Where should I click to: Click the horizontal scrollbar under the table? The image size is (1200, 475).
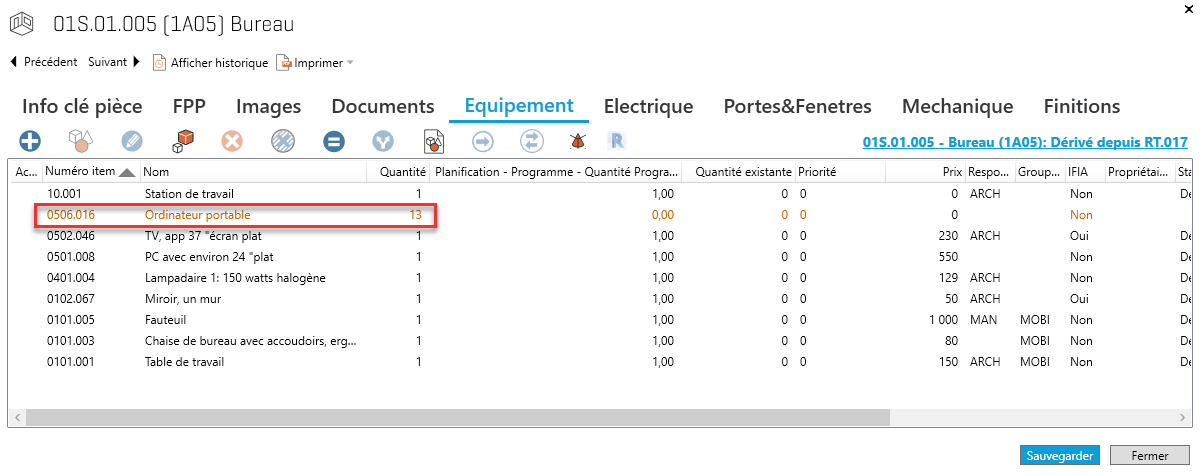pyautogui.click(x=500, y=416)
